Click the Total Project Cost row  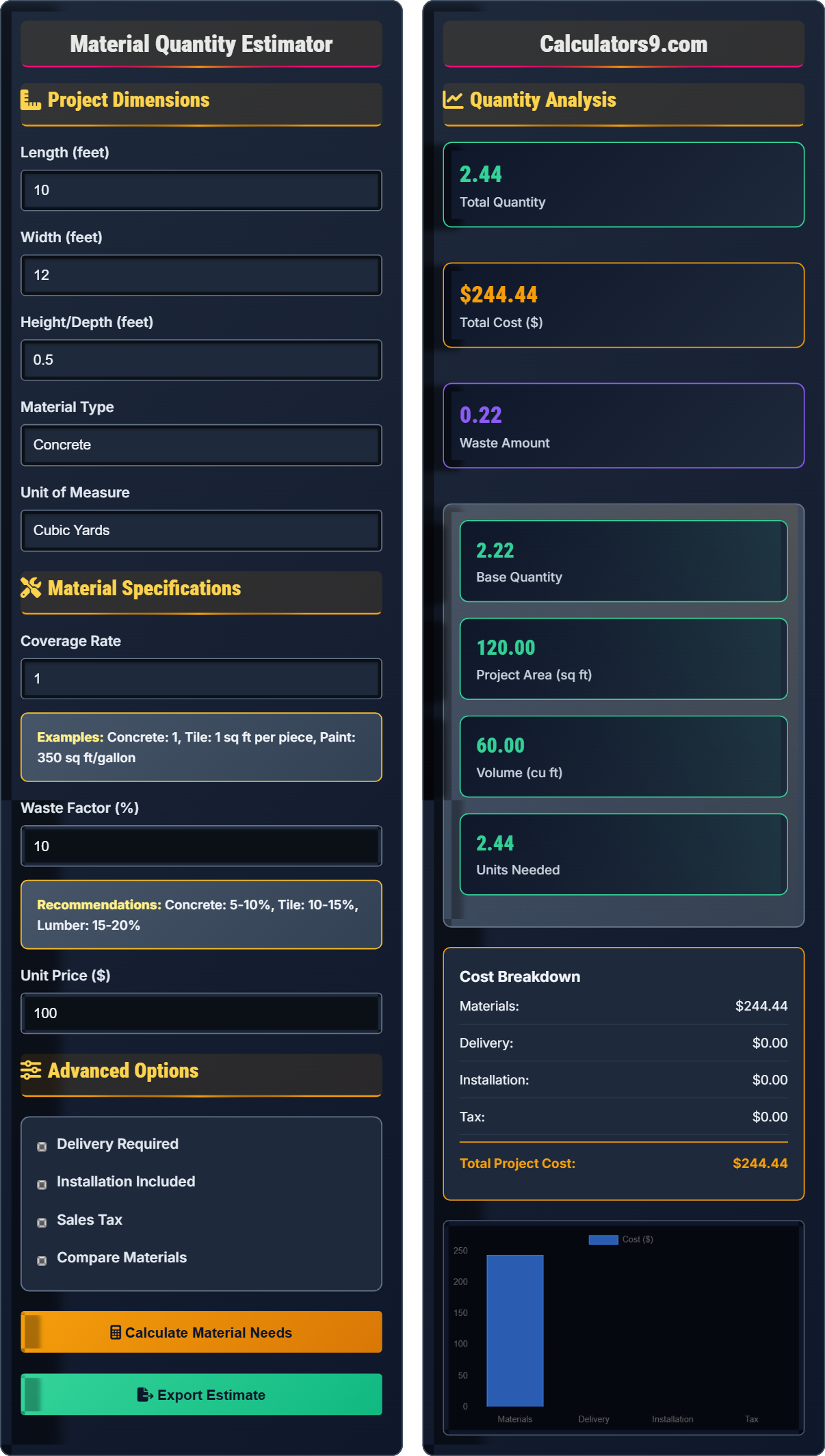pos(624,1163)
